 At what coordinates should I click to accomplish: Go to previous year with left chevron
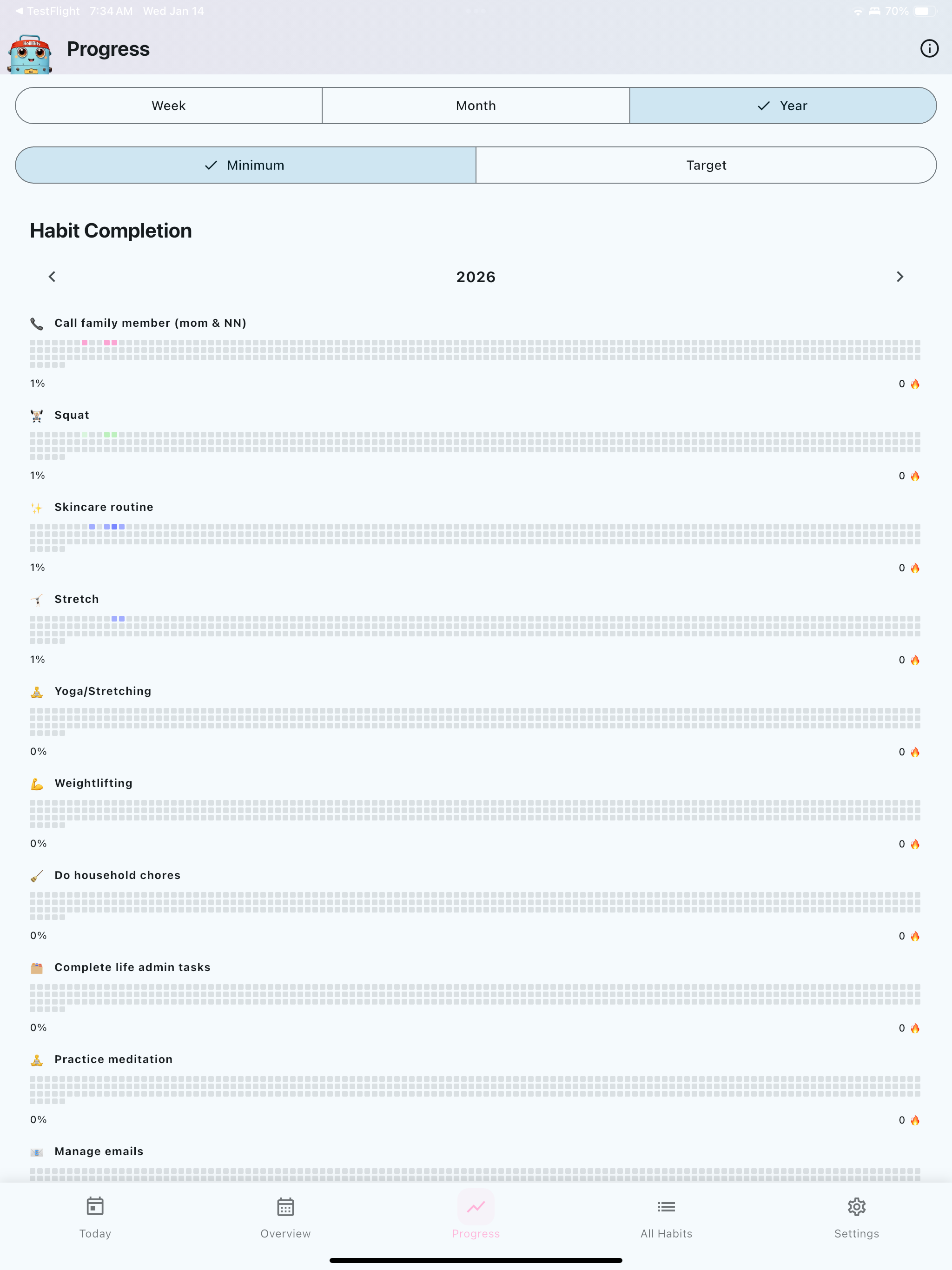pyautogui.click(x=52, y=277)
